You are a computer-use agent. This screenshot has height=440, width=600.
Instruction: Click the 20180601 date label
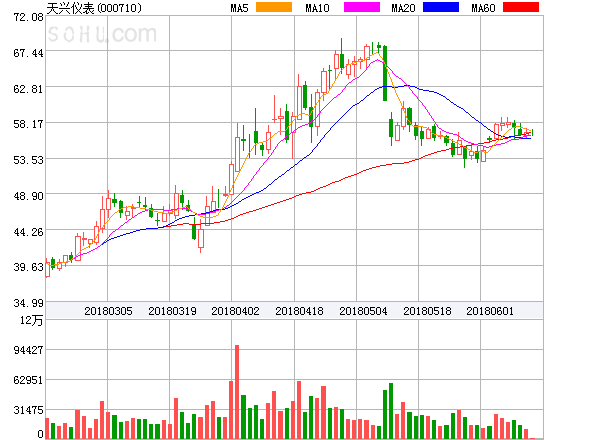tap(490, 311)
